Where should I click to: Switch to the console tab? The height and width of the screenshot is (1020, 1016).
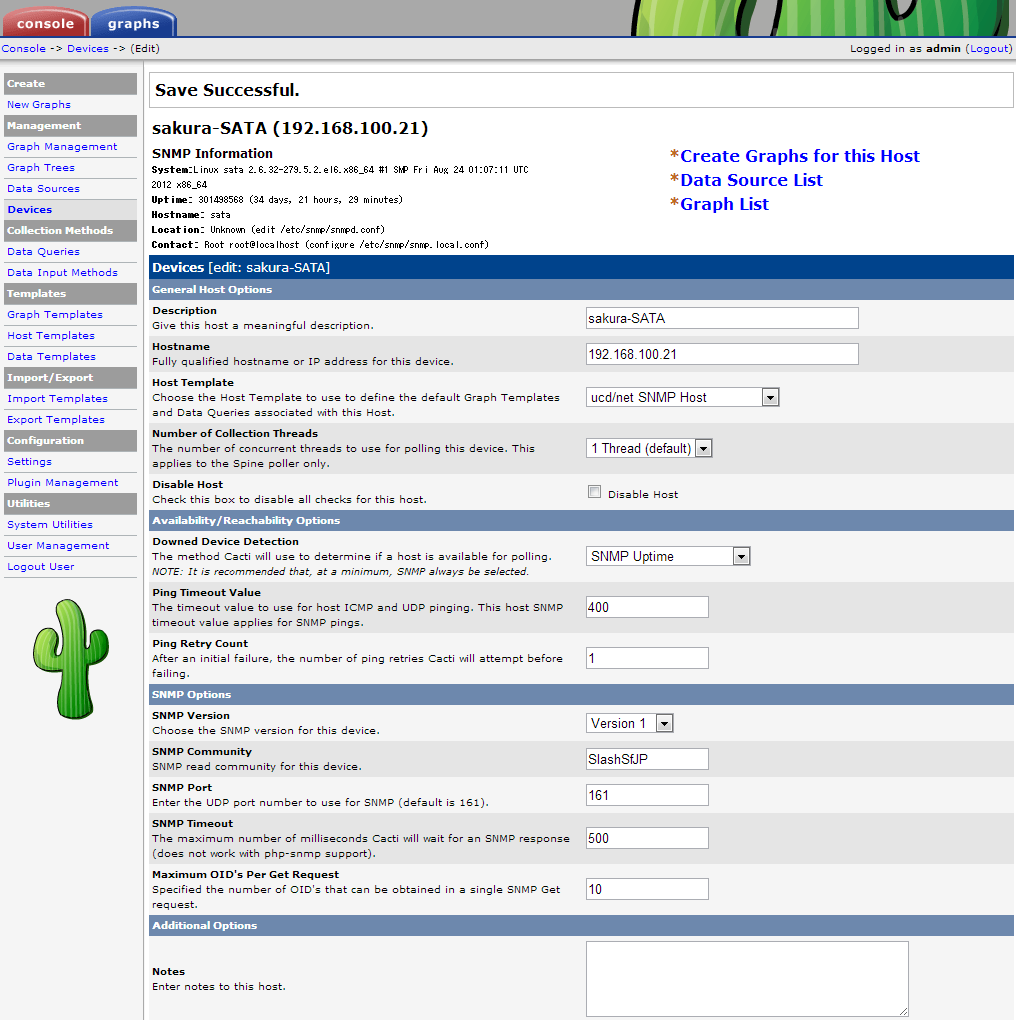[45, 23]
